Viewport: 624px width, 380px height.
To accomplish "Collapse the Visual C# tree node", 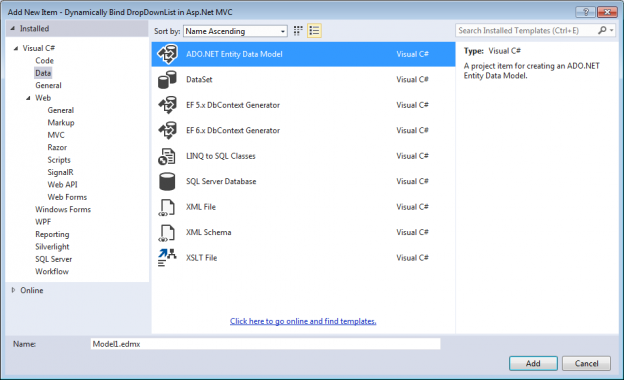I will click(16, 48).
